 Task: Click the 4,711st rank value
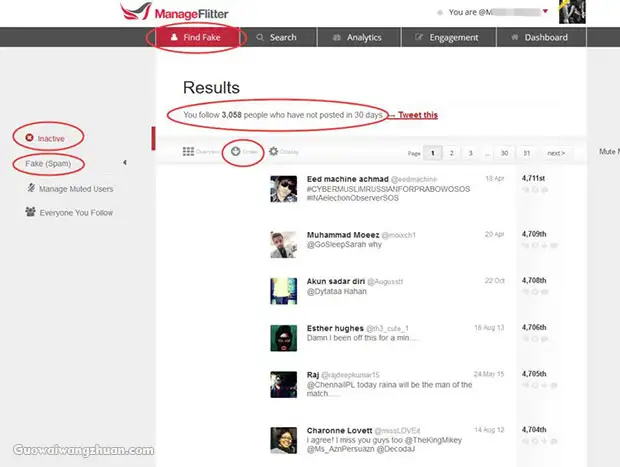[x=533, y=178]
